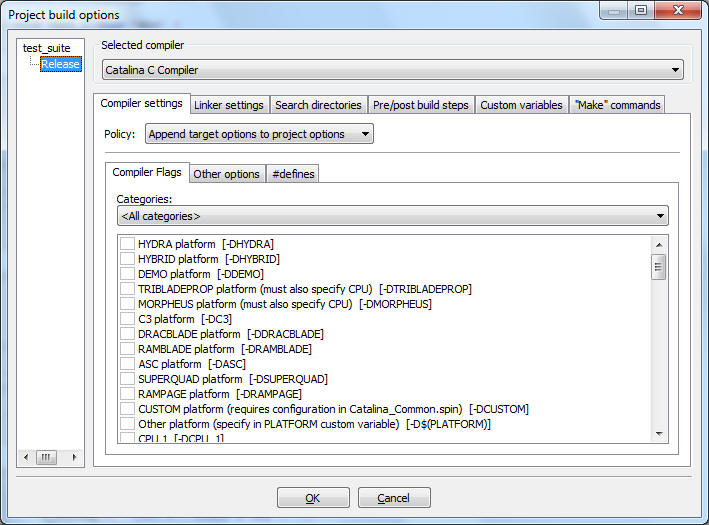Select the Compiler settings tab
Screen dimensions: 709x525
pos(142,104)
